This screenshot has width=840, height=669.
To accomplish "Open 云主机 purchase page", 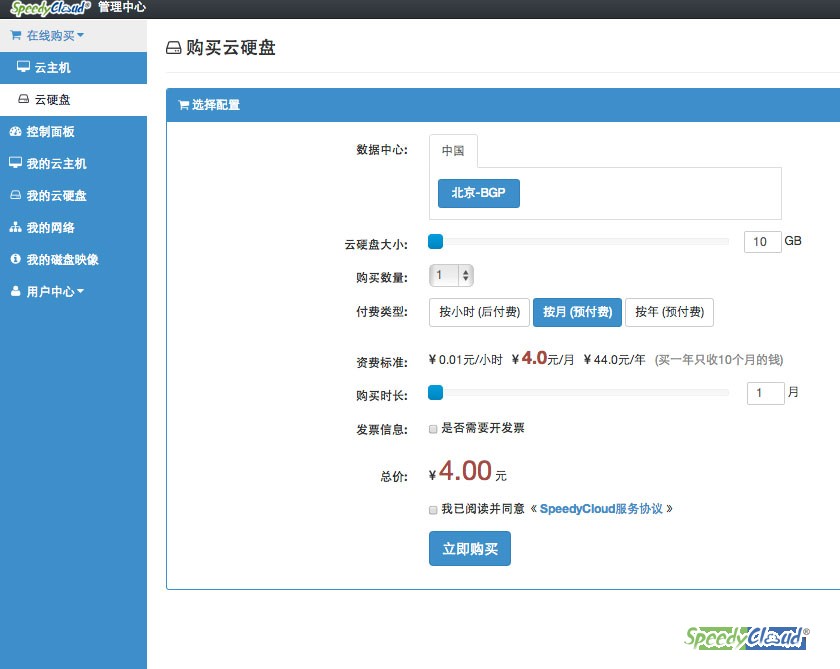I will click(x=73, y=67).
